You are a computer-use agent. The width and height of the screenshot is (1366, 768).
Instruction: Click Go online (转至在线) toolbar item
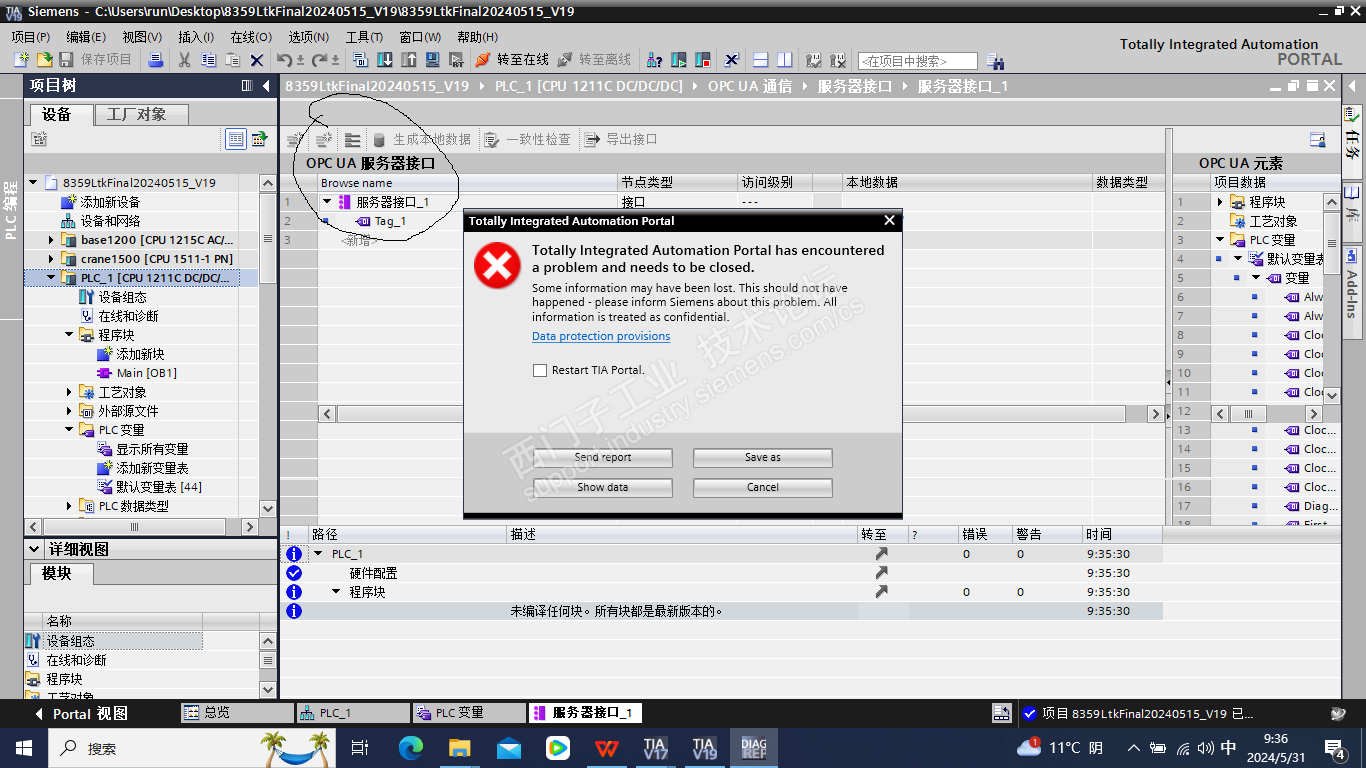point(512,60)
